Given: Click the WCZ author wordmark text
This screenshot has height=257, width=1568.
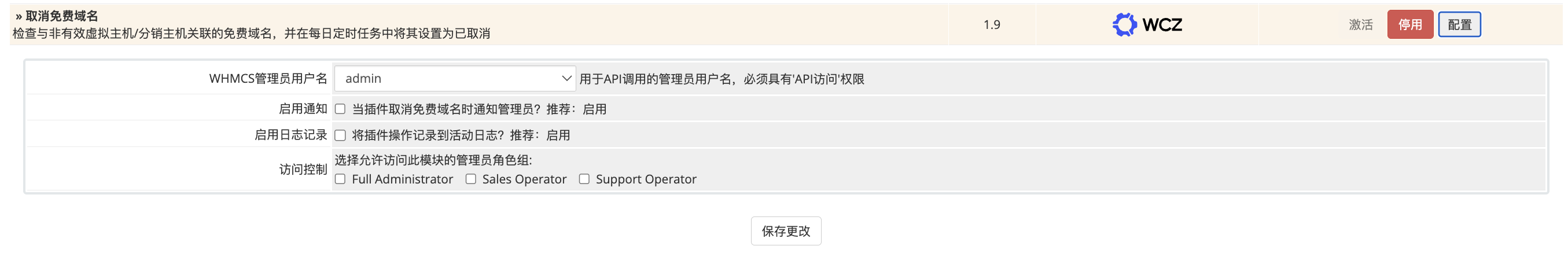Looking at the screenshot, I should (1162, 25).
